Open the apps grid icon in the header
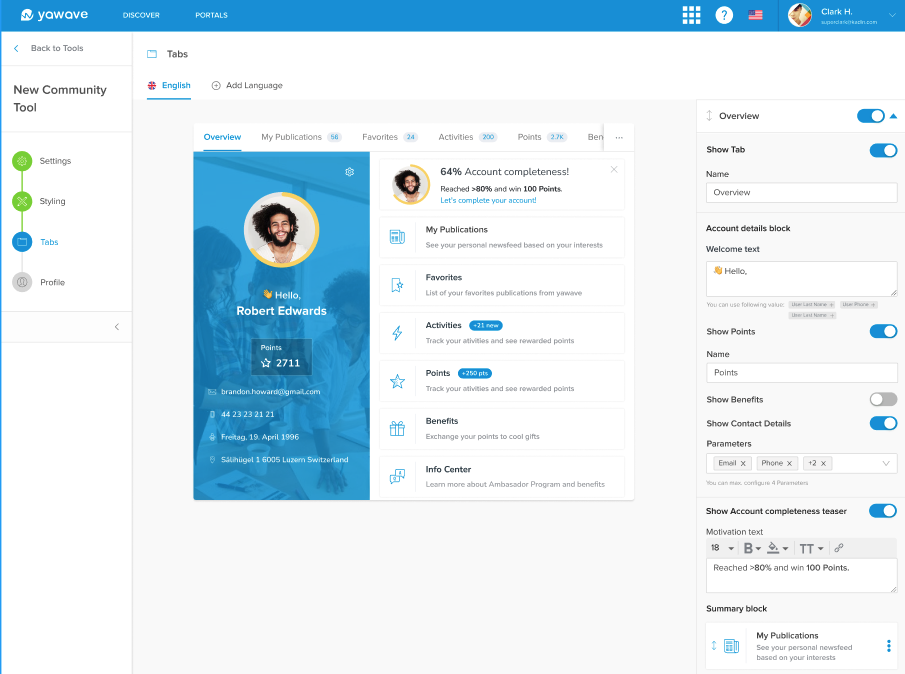Image resolution: width=905 pixels, height=674 pixels. point(691,15)
